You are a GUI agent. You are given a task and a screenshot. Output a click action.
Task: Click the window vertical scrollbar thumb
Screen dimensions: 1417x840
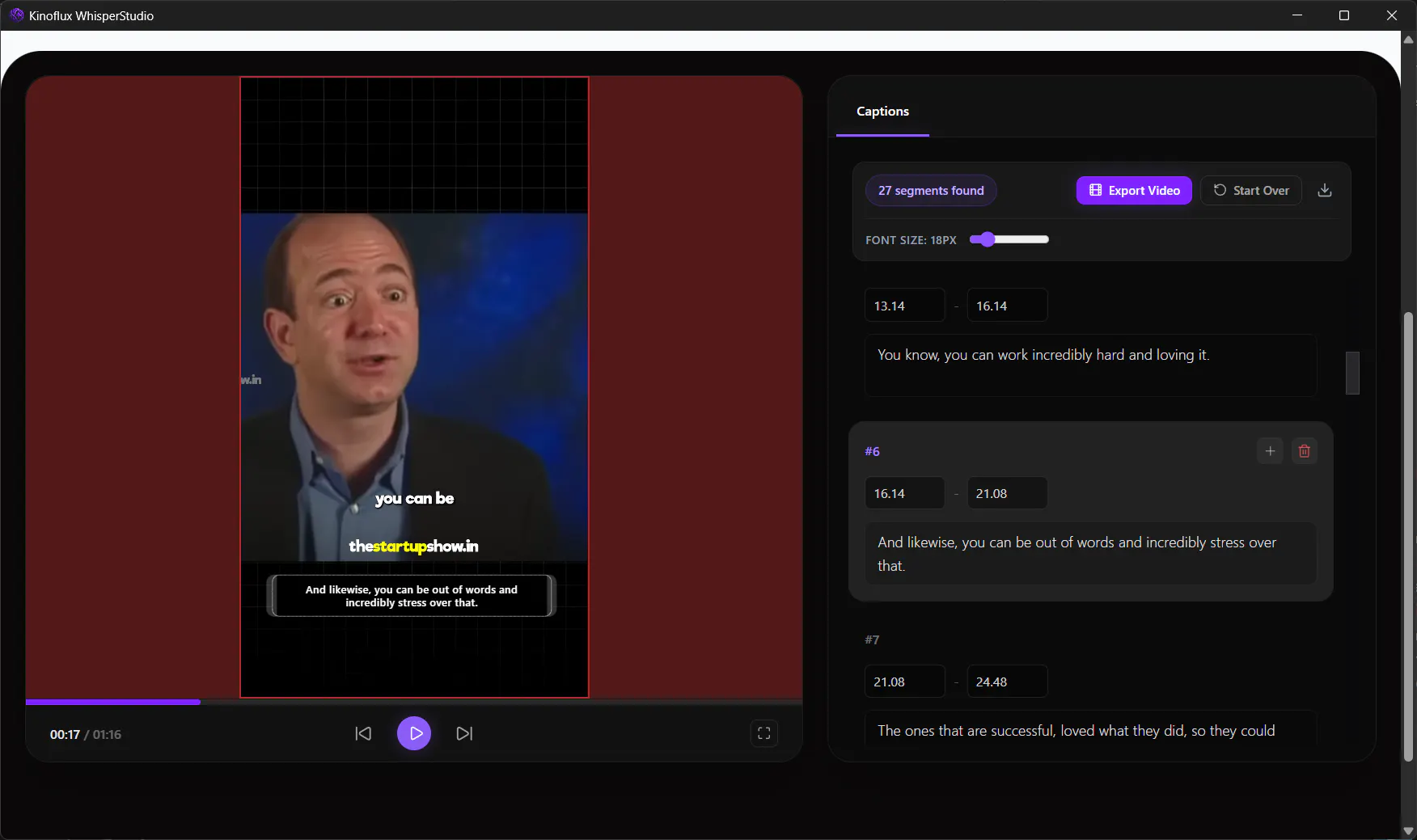(1408, 537)
